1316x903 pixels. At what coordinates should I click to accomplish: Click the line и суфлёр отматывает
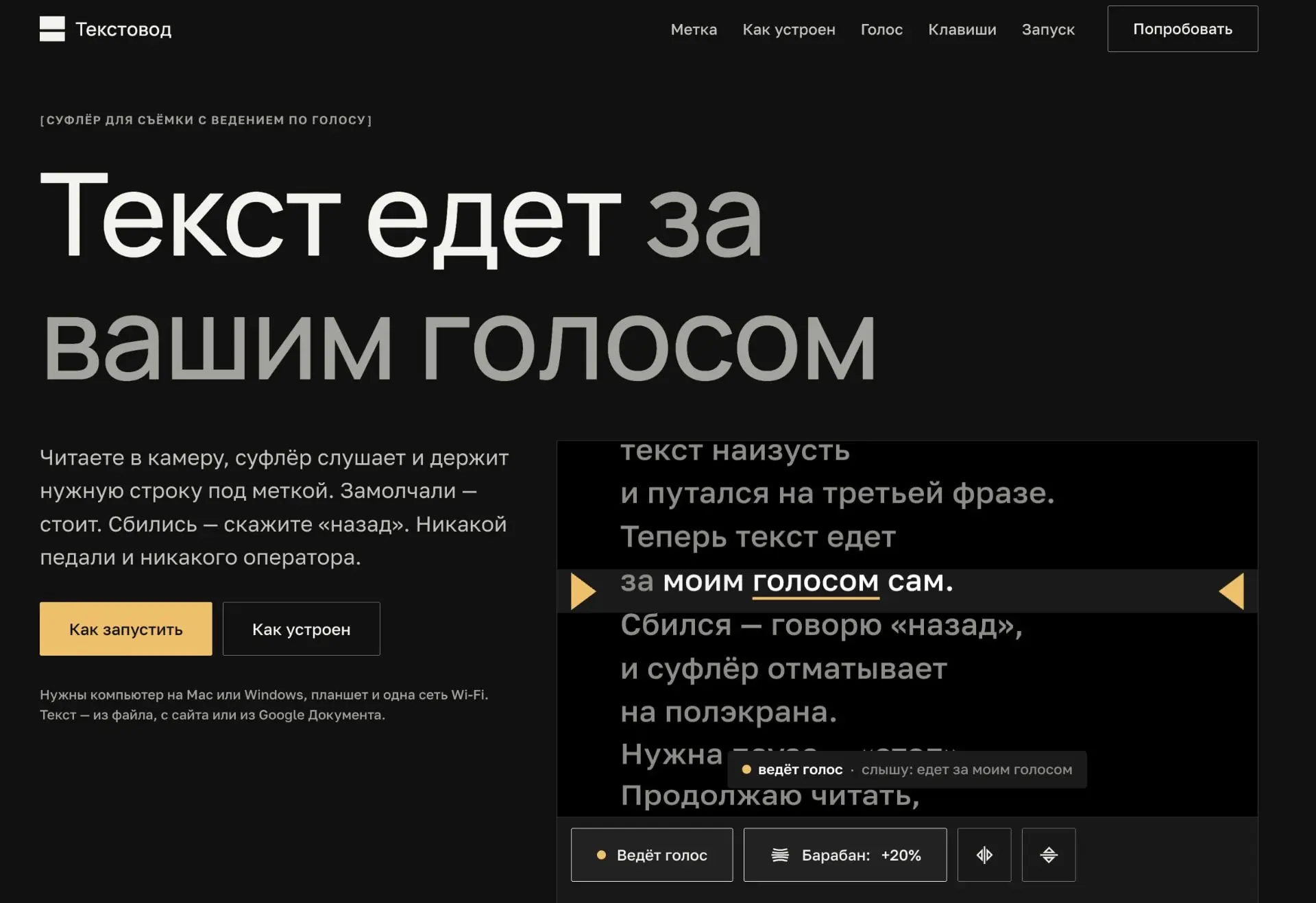click(x=783, y=669)
